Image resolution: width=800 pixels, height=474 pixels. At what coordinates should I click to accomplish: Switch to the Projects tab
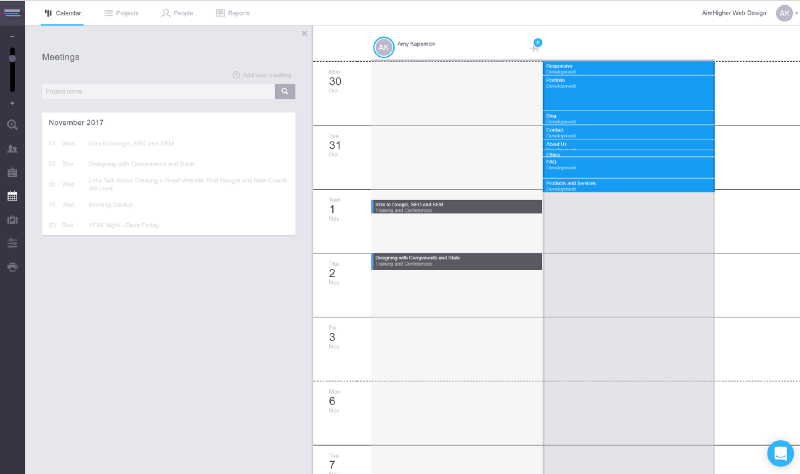click(121, 13)
